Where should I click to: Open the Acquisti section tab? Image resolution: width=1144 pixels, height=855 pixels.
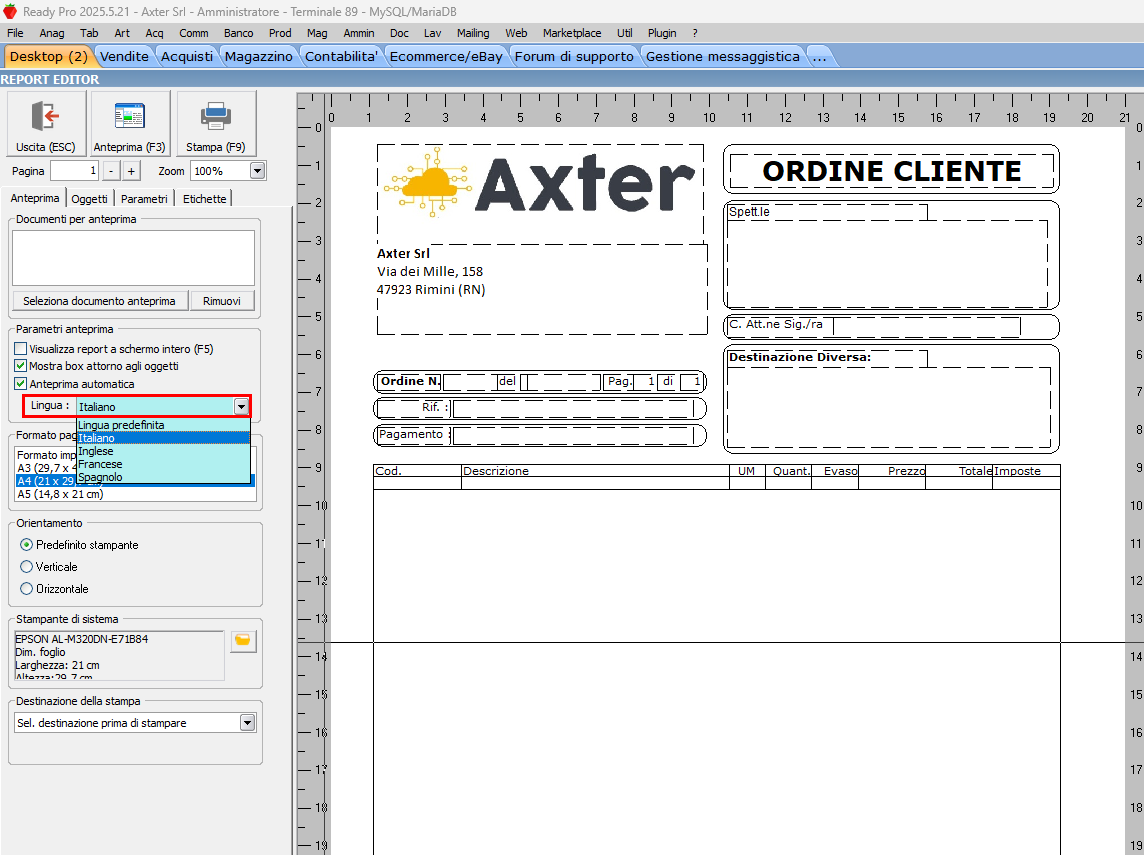click(187, 56)
